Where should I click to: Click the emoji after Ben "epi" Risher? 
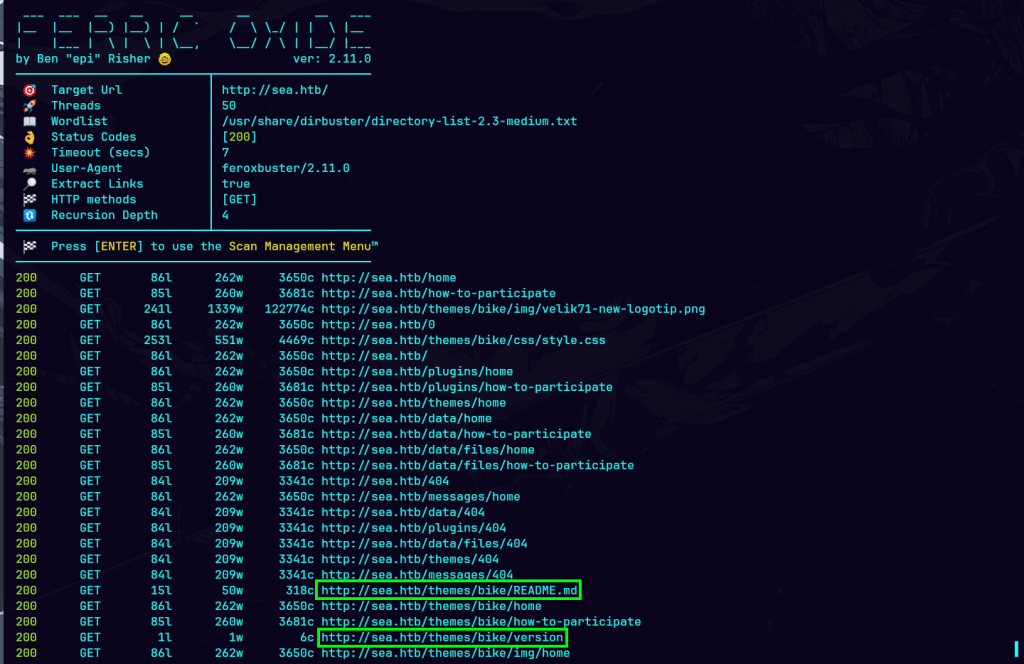point(164,59)
